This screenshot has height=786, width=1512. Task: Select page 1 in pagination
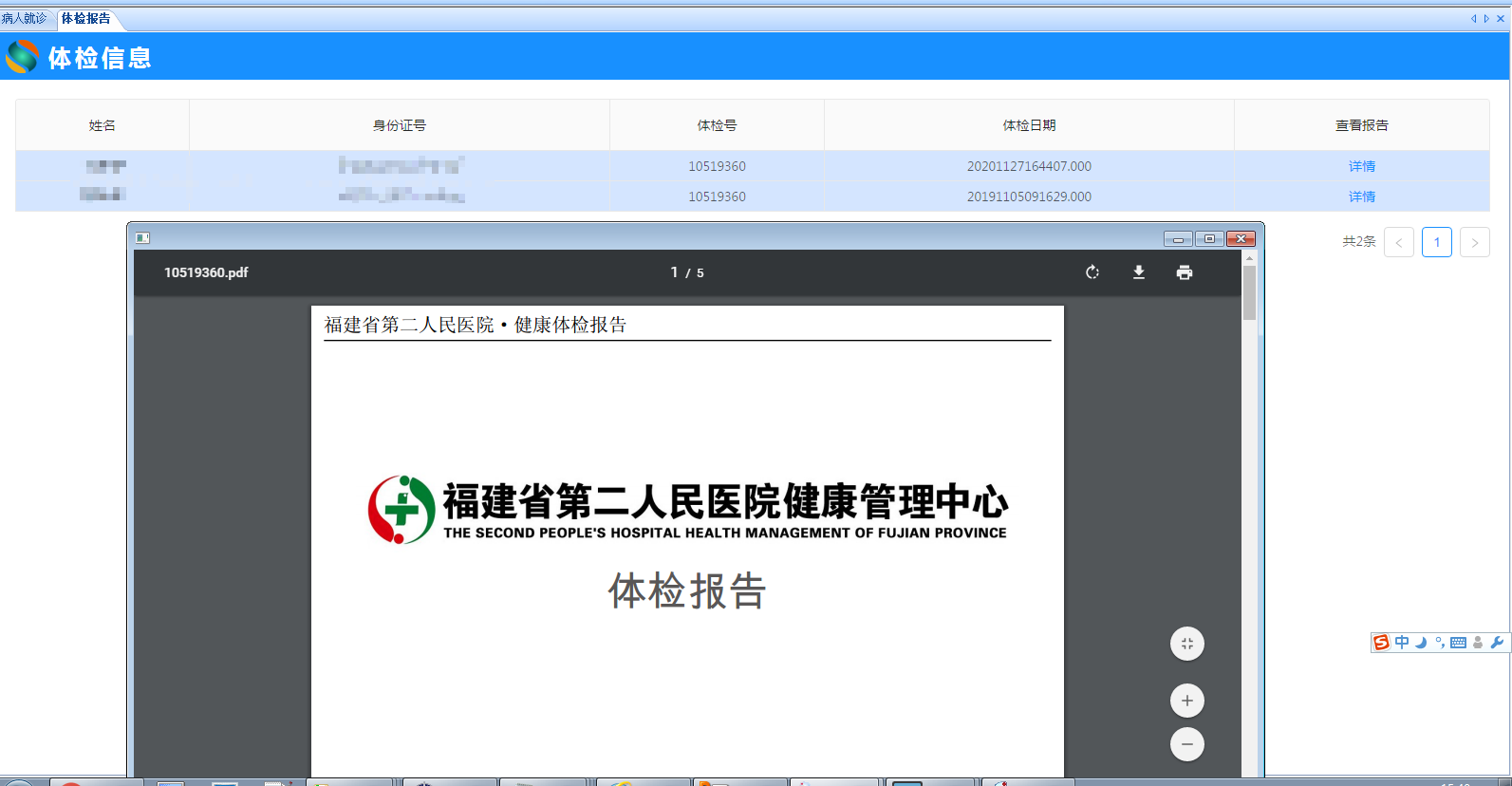tap(1437, 242)
